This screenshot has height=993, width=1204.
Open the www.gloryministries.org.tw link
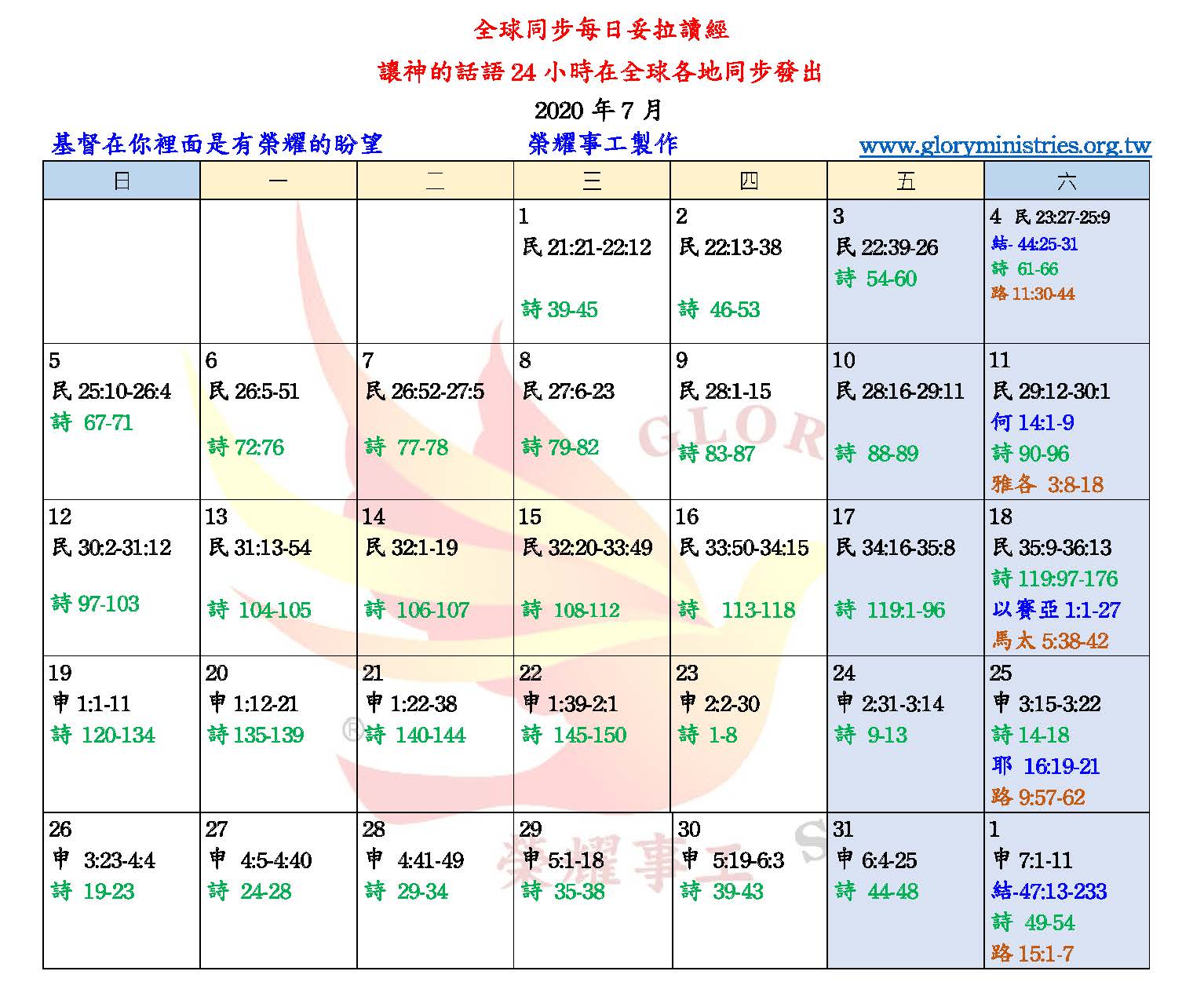point(1004,146)
